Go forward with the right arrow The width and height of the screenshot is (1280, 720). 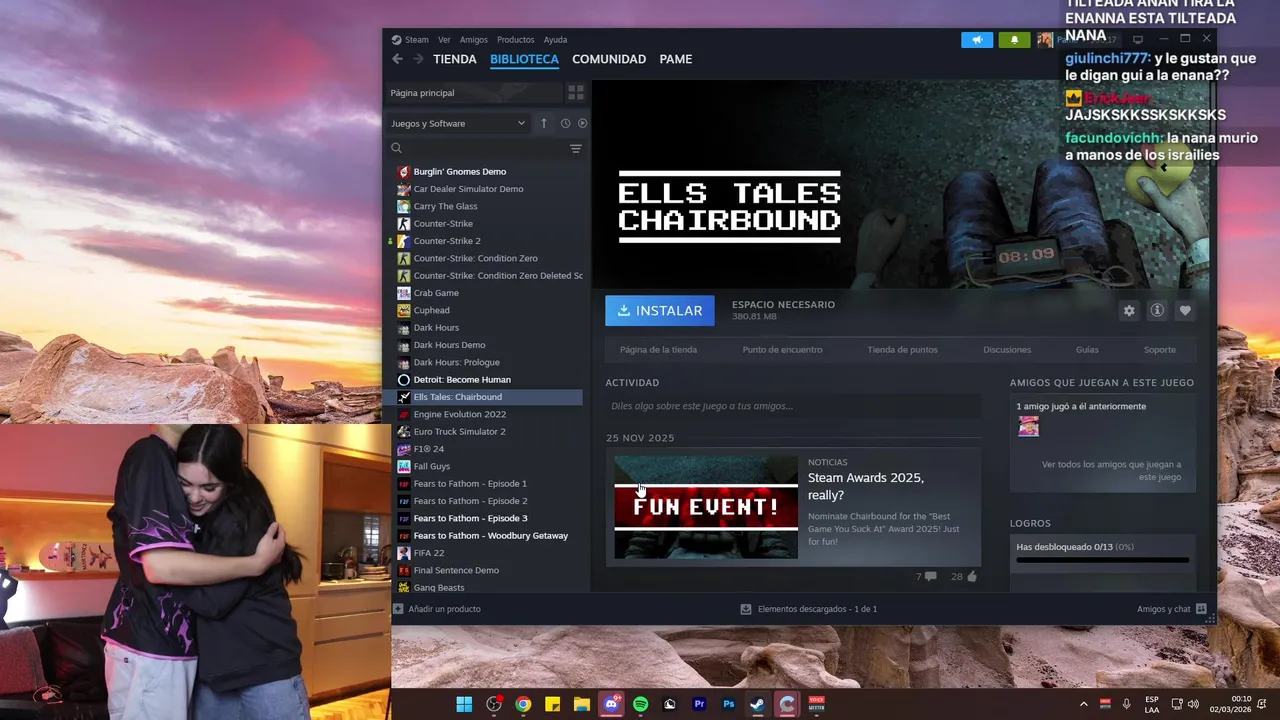tap(418, 59)
